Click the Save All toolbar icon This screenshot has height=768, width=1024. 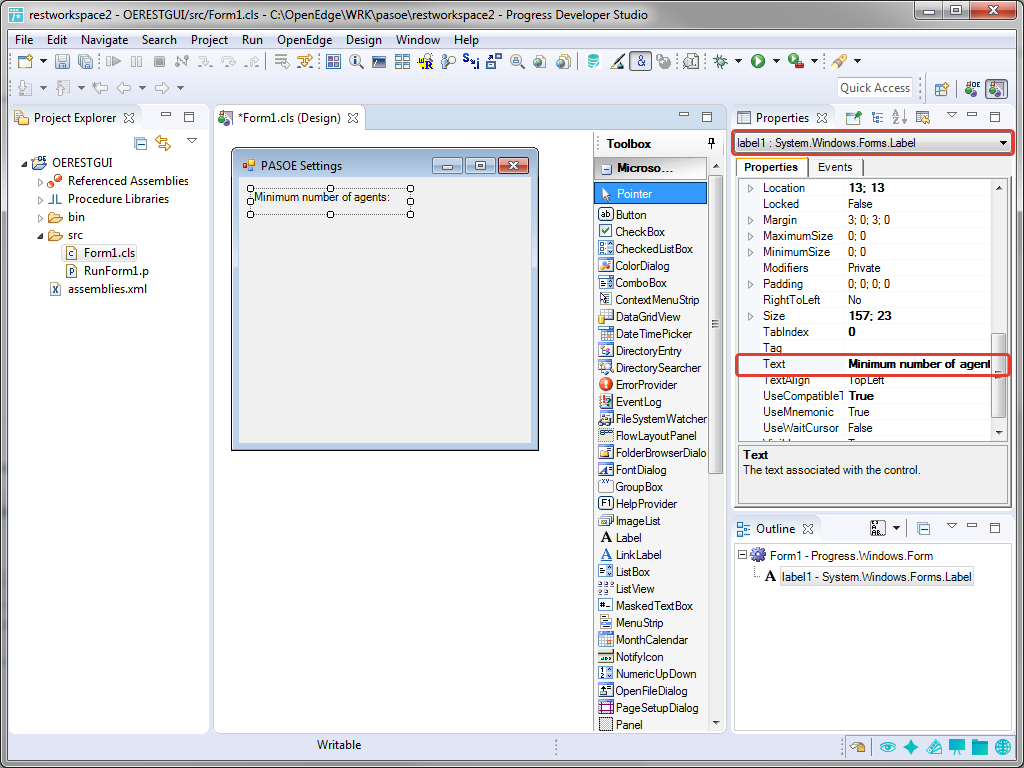point(86,61)
